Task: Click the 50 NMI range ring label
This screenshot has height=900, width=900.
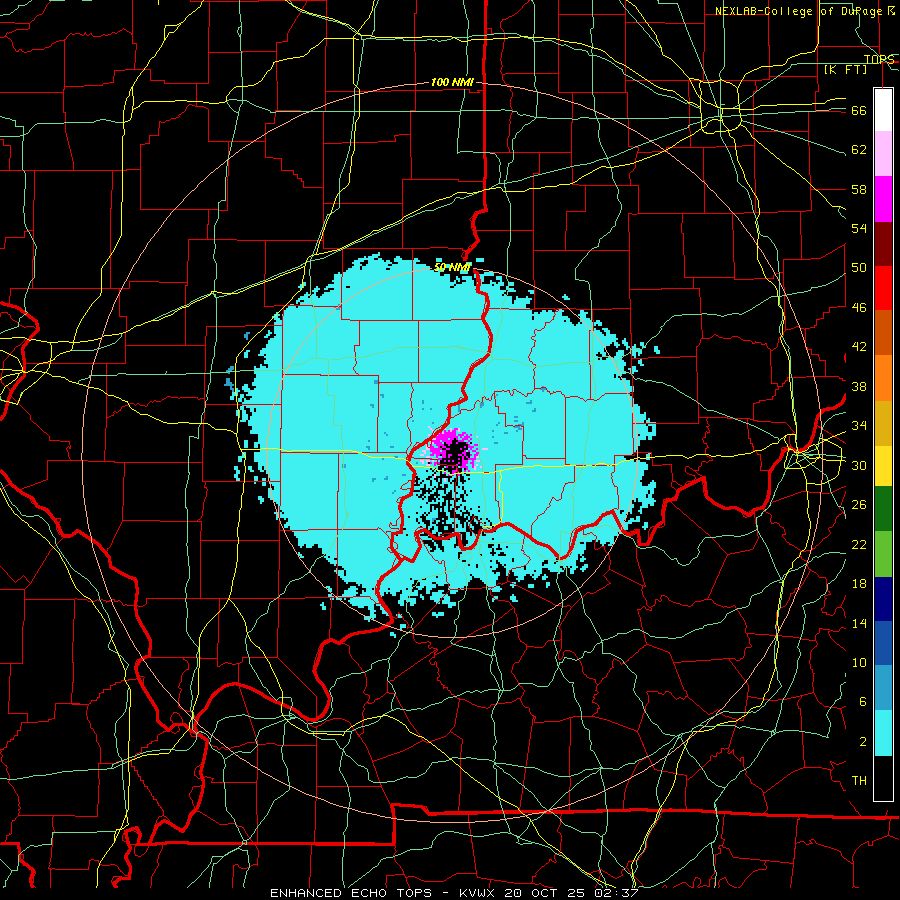Action: point(452,267)
